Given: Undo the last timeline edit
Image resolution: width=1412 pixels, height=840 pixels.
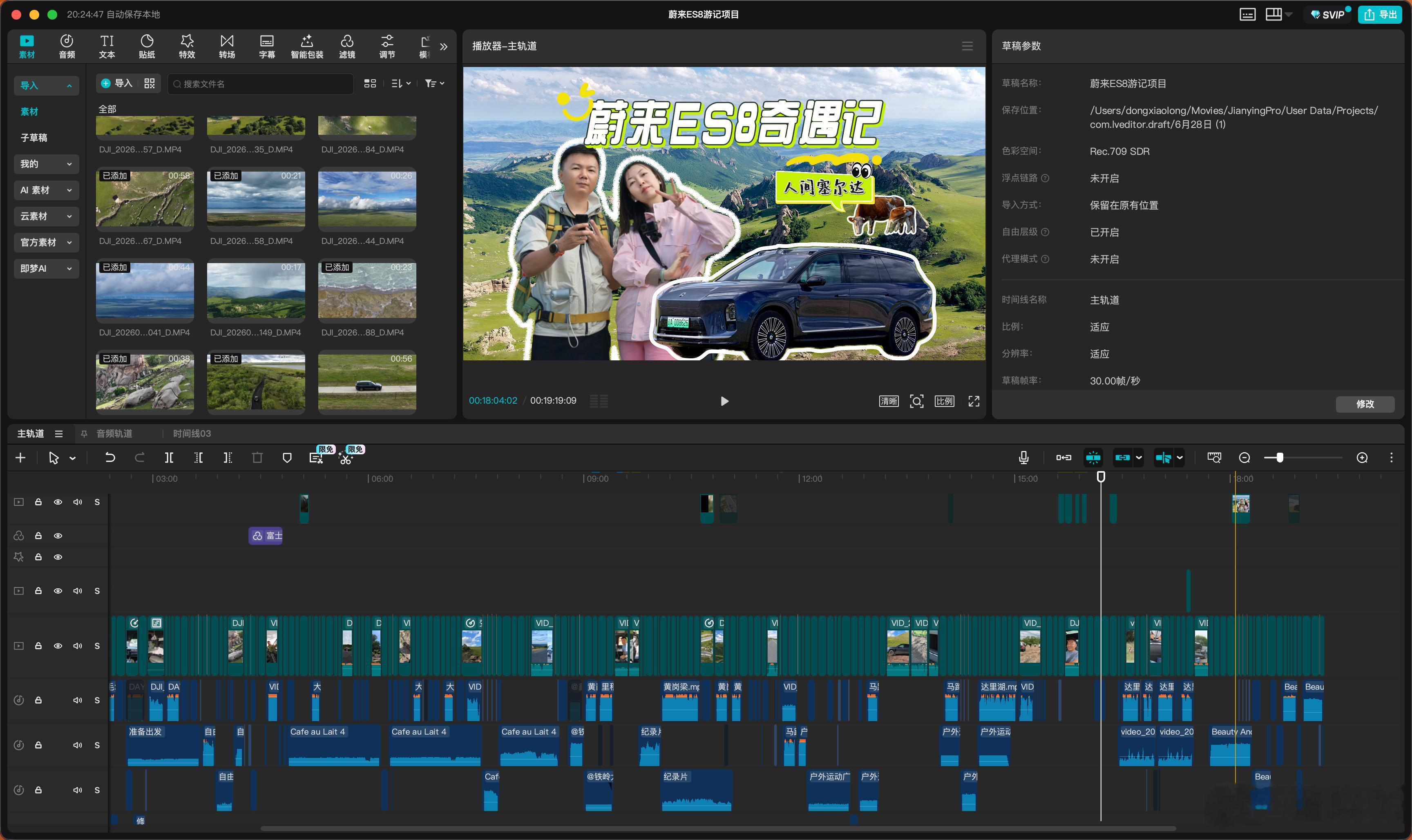Looking at the screenshot, I should 110,457.
